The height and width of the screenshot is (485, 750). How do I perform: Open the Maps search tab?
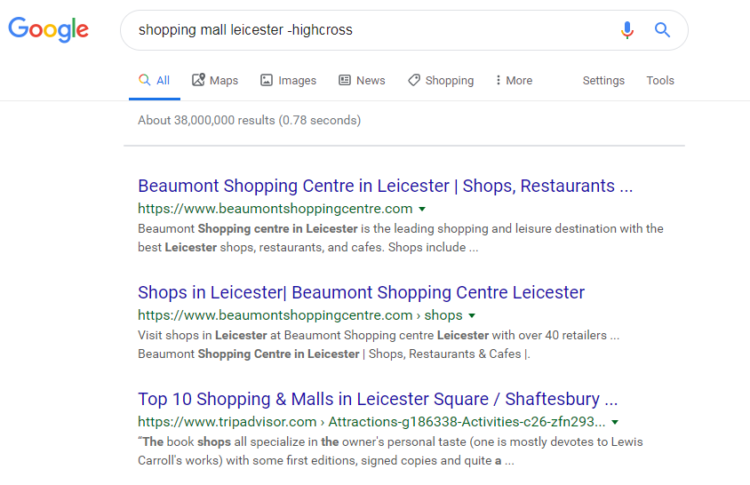click(215, 81)
